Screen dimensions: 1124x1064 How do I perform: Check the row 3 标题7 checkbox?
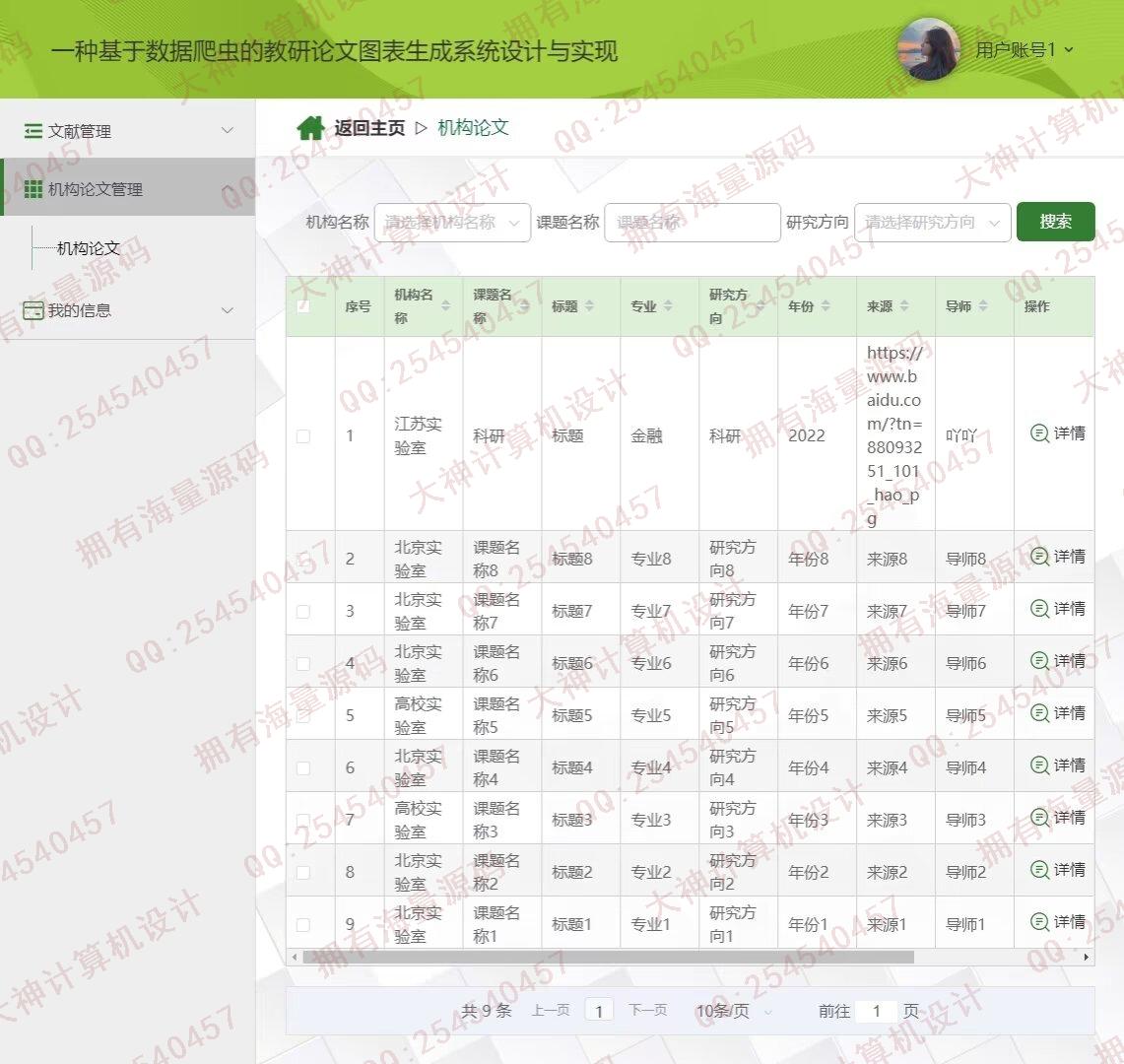pyautogui.click(x=303, y=612)
